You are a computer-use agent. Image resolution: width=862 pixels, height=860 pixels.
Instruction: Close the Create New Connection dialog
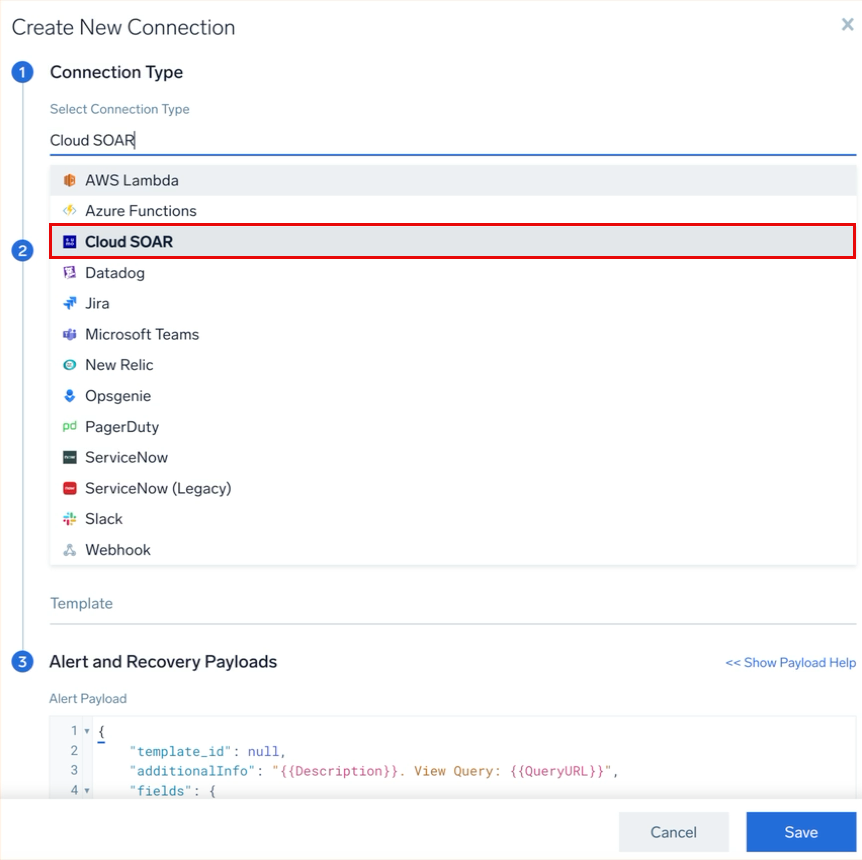847,25
